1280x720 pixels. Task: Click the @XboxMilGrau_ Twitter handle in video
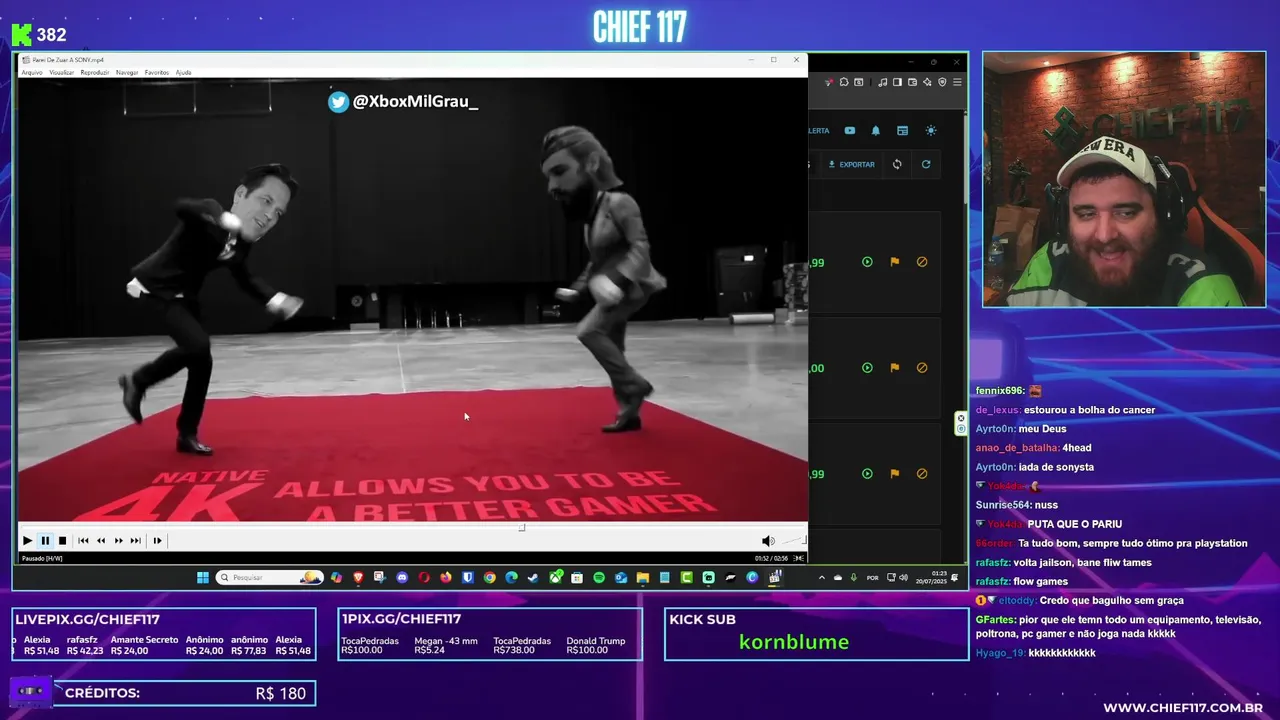point(415,101)
